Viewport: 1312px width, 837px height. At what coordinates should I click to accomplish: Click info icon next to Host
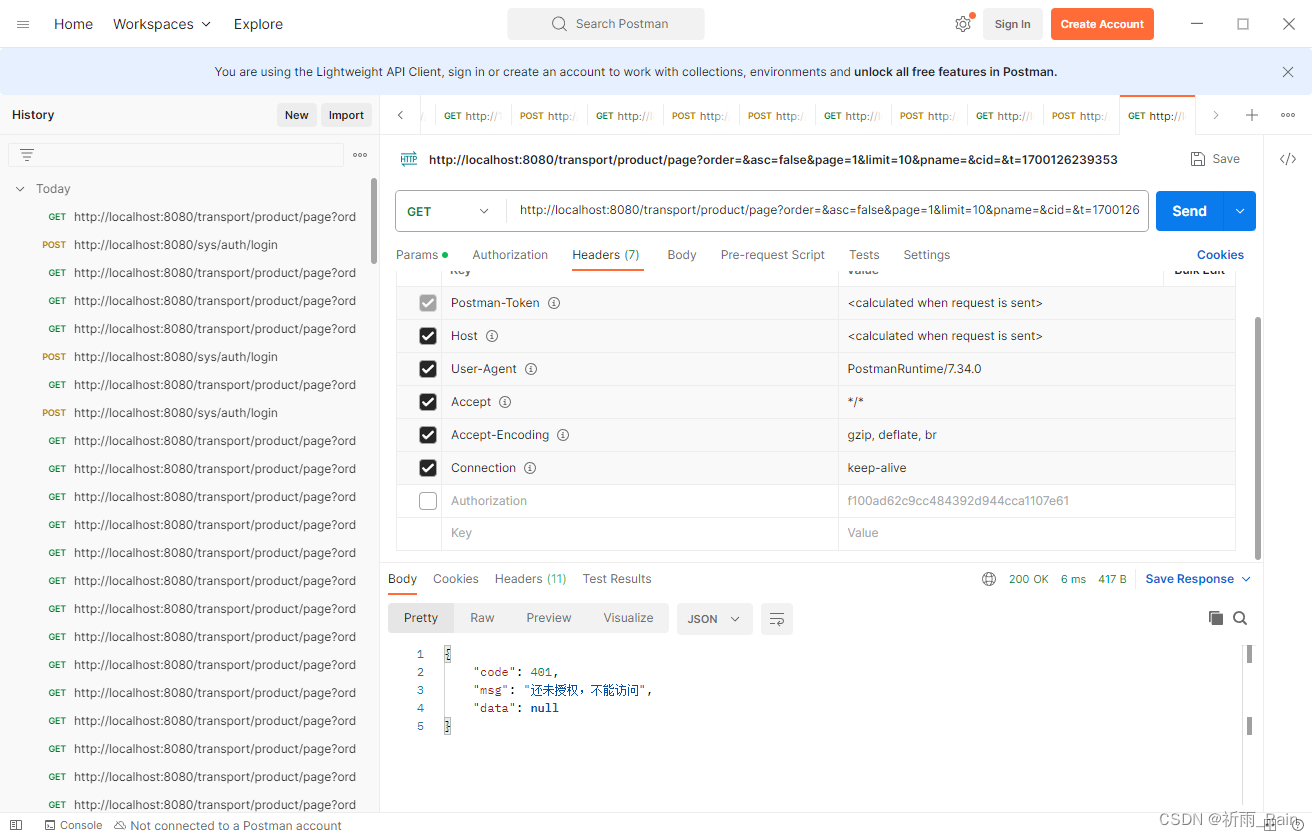[492, 336]
